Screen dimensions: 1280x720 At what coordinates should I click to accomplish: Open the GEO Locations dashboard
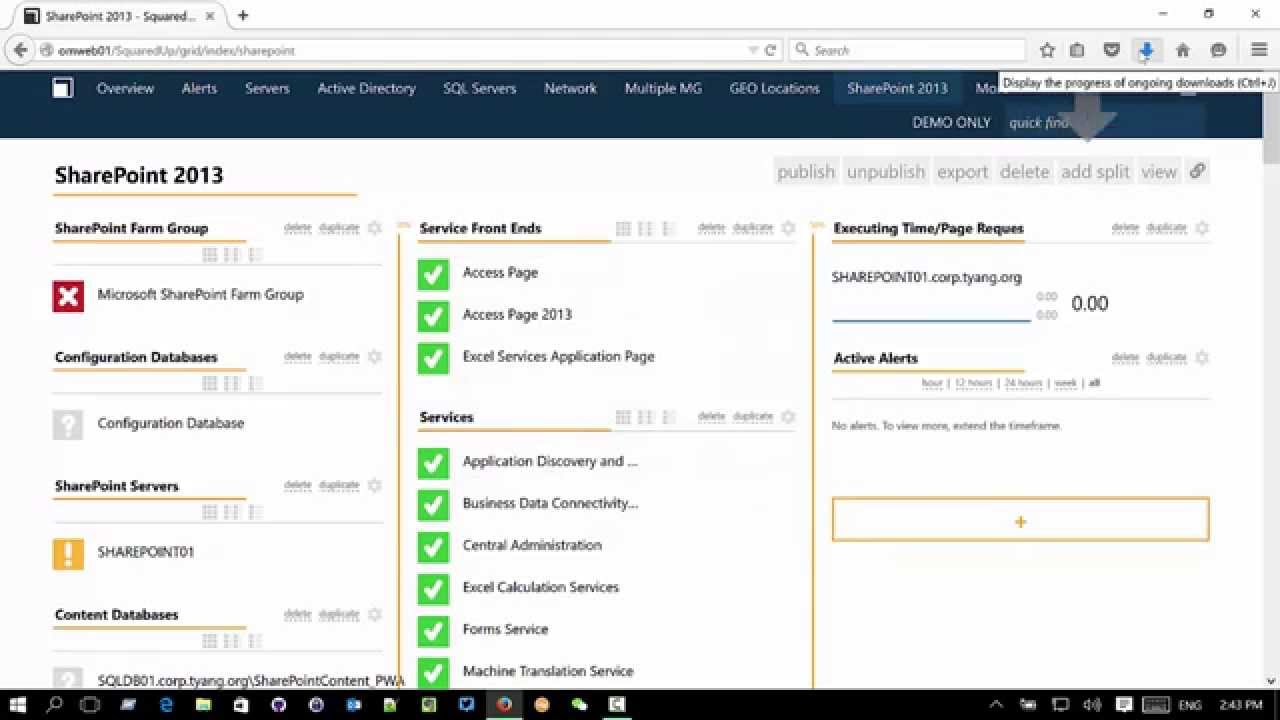[x=774, y=88]
